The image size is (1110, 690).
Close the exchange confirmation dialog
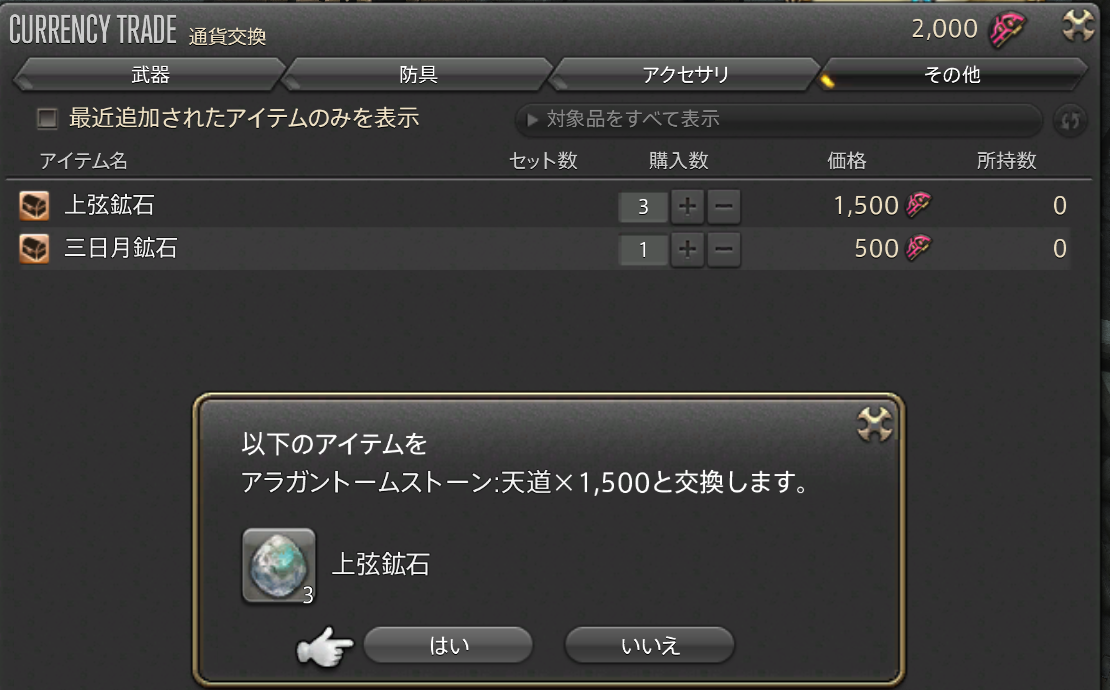pyautogui.click(x=875, y=425)
